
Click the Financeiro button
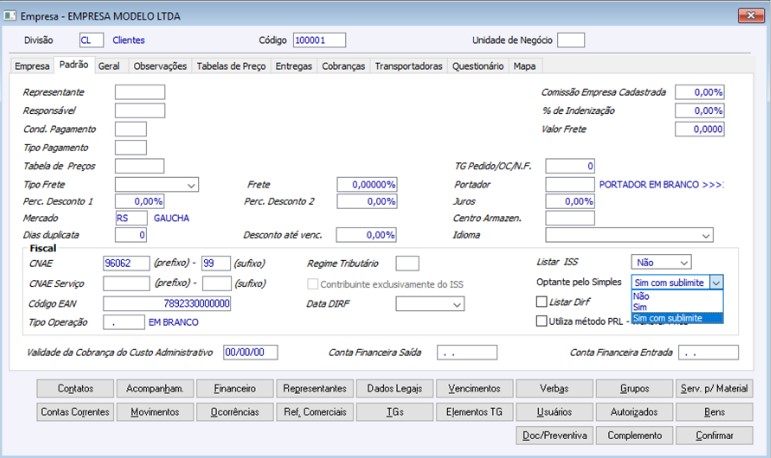point(235,388)
